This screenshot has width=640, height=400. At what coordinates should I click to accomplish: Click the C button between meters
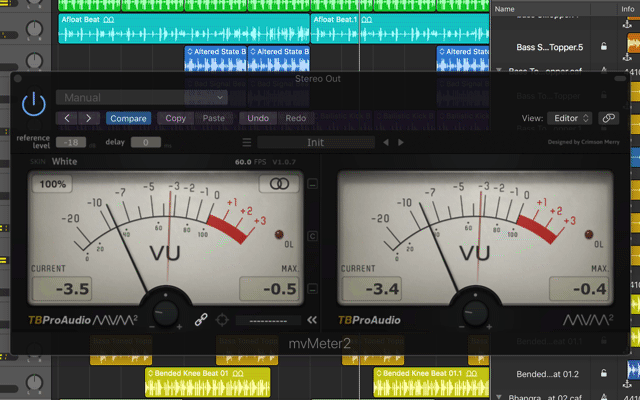pos(312,236)
